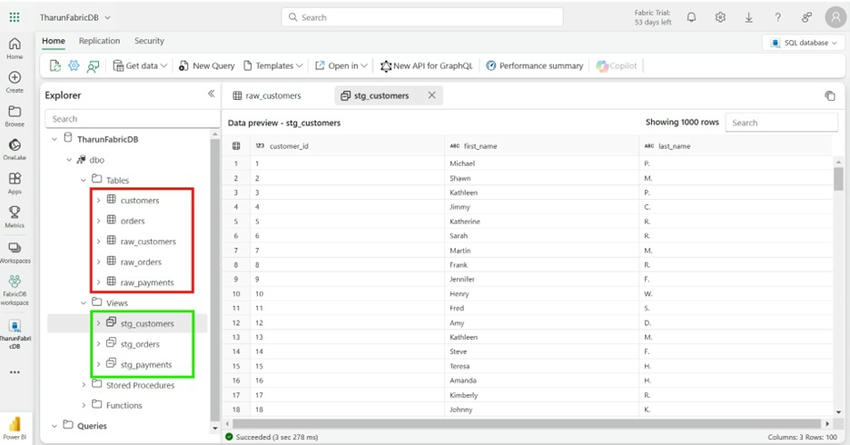
Task: Click the toolbar feedback person icon
Action: (x=93, y=66)
